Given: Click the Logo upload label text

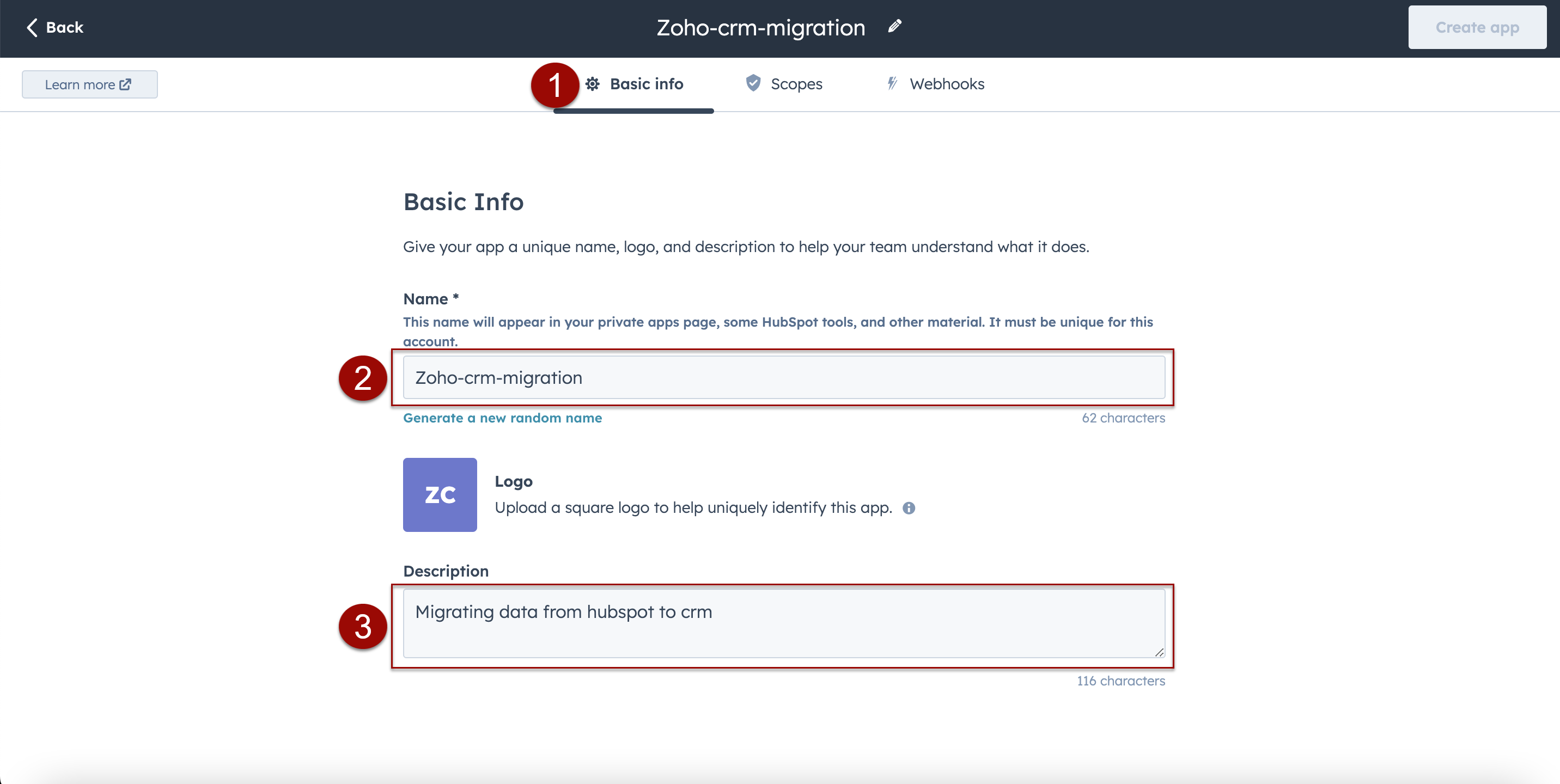Looking at the screenshot, I should [513, 481].
